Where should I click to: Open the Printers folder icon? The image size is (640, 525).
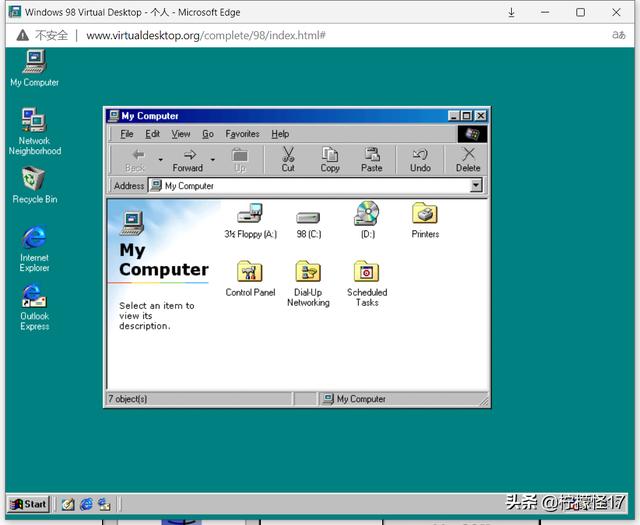425,215
